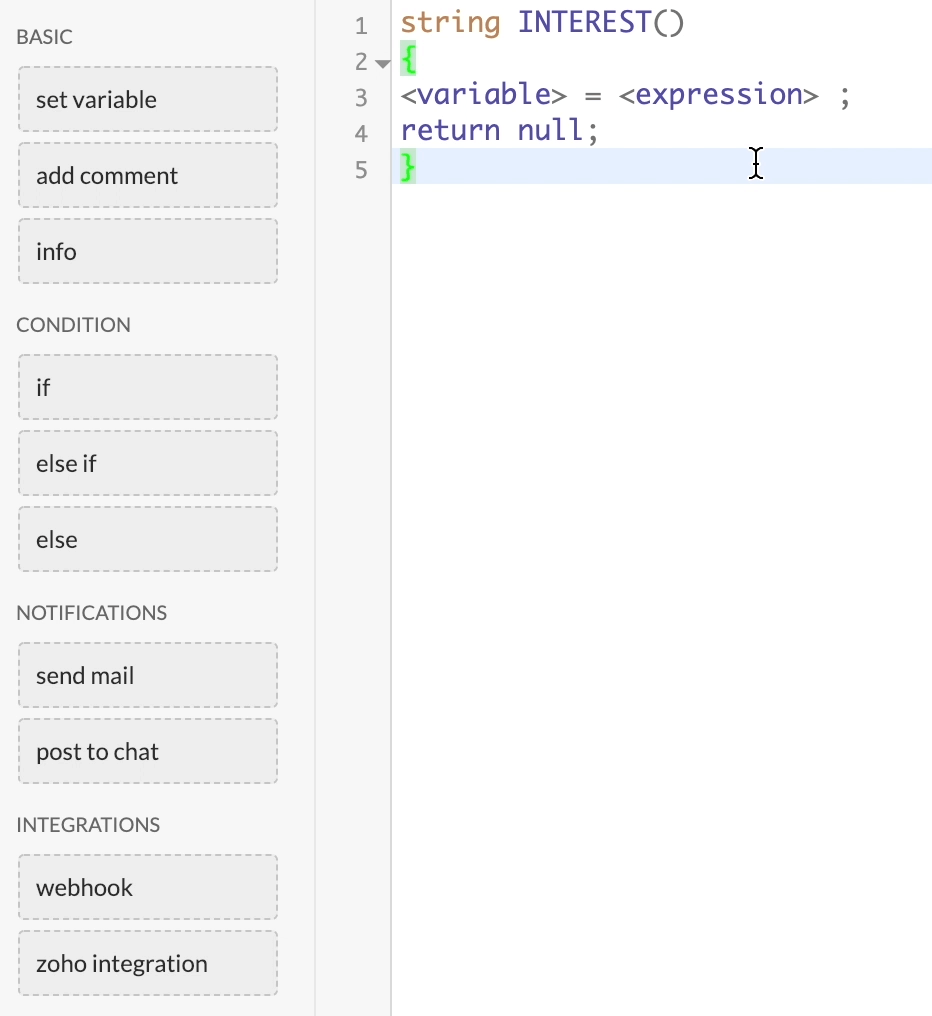The width and height of the screenshot is (932, 1016).
Task: Select the 'zoho integration' block
Action: 147,964
